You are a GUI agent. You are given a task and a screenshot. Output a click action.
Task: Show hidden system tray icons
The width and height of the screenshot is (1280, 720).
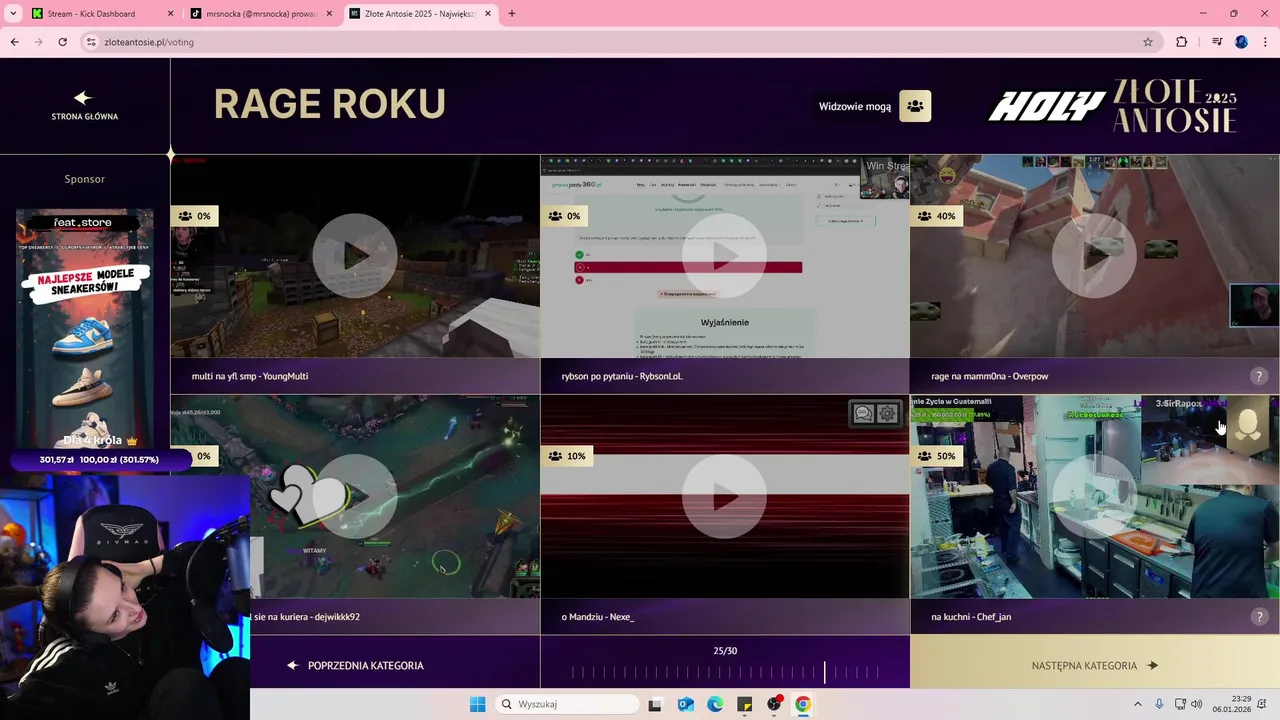click(1137, 704)
